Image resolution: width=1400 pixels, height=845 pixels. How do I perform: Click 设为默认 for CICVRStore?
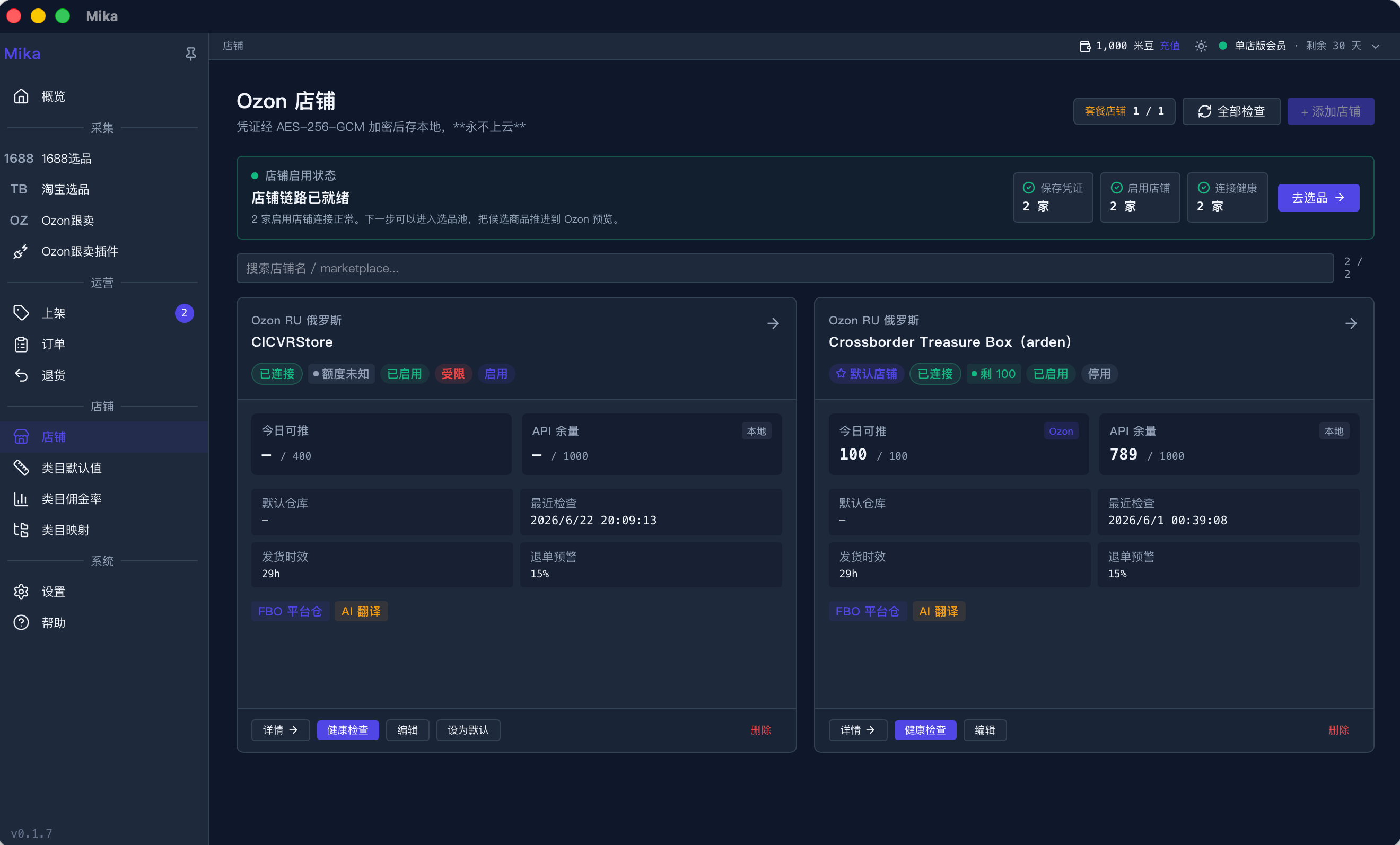pyautogui.click(x=468, y=730)
